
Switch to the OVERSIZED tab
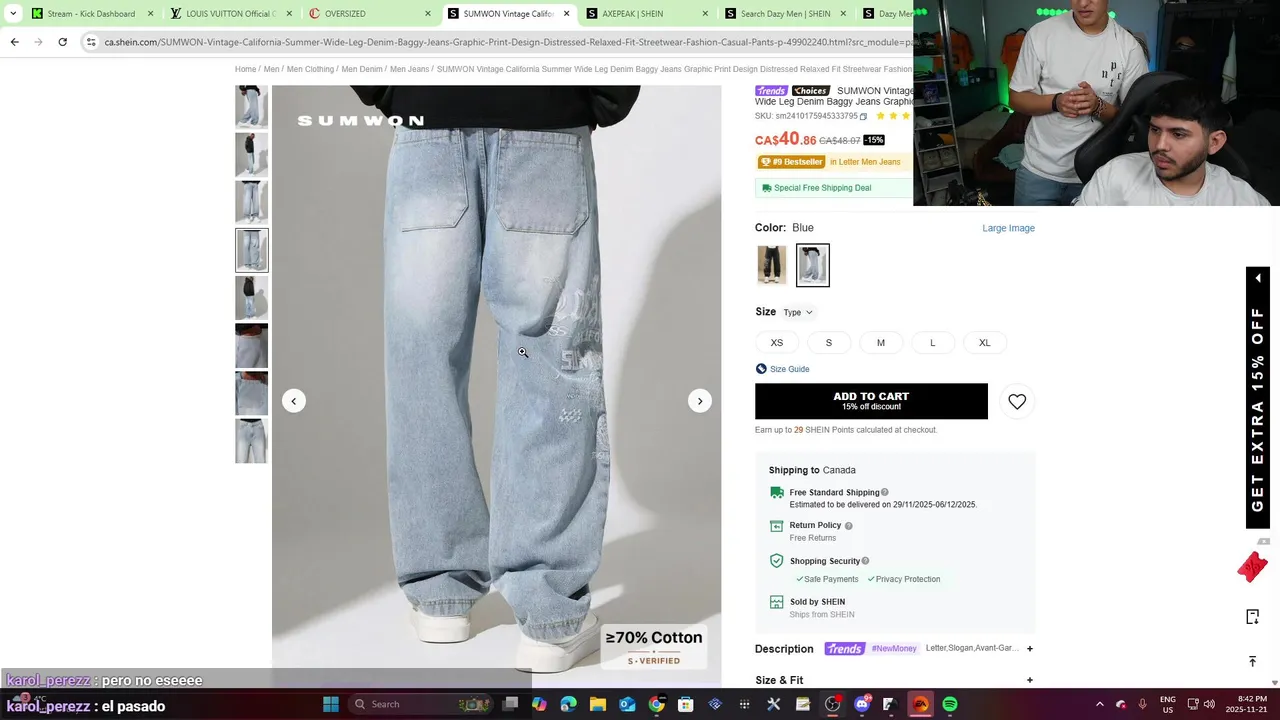point(368,14)
